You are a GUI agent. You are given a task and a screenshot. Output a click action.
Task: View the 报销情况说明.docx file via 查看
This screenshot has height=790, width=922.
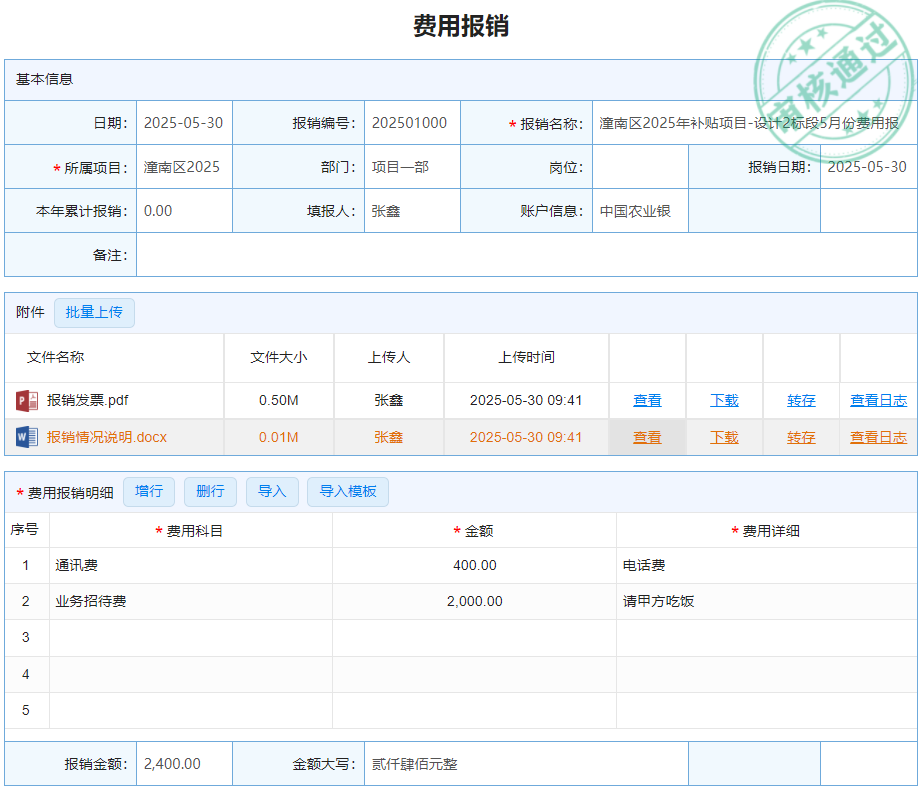[647, 437]
